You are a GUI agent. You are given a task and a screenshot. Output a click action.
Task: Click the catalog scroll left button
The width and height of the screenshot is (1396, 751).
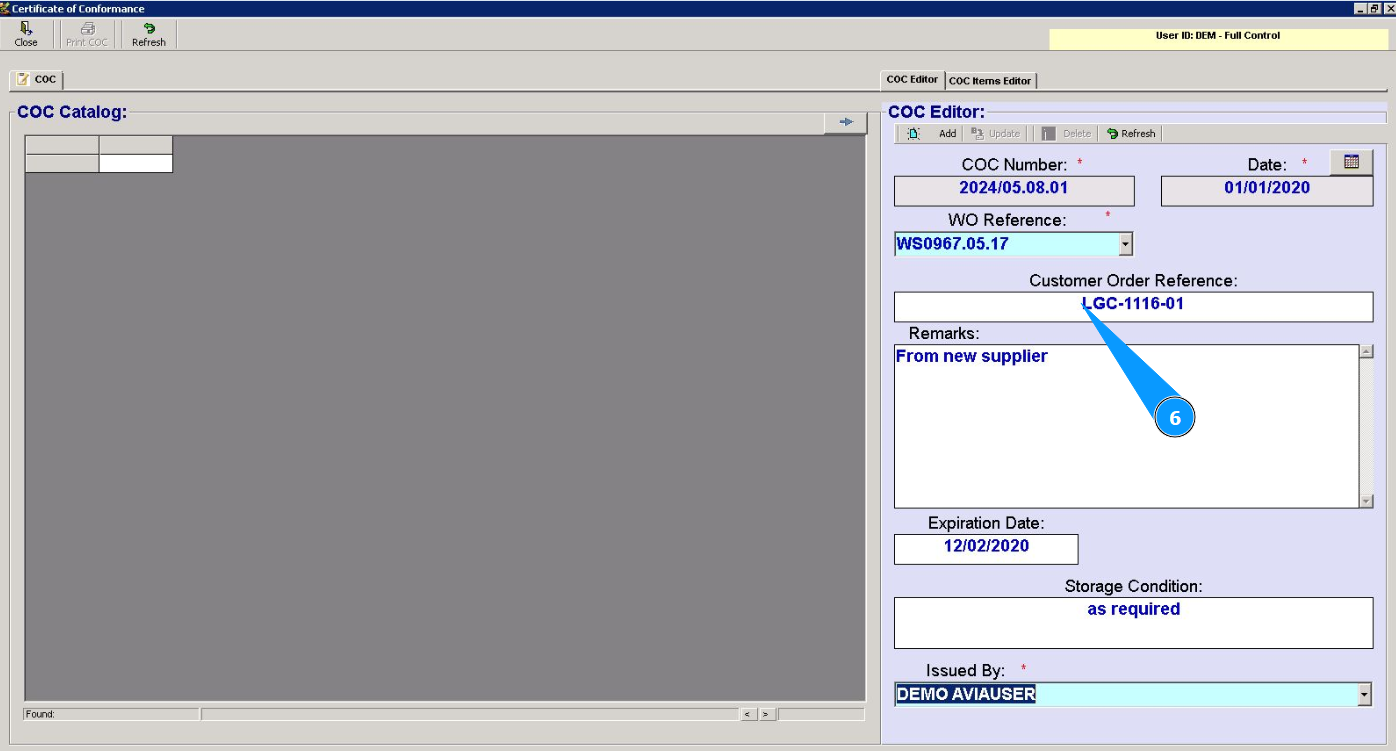tap(748, 714)
